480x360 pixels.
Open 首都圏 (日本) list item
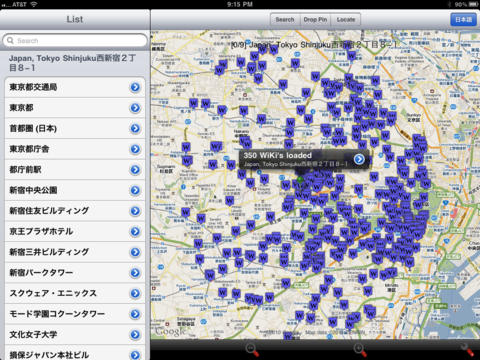point(75,128)
